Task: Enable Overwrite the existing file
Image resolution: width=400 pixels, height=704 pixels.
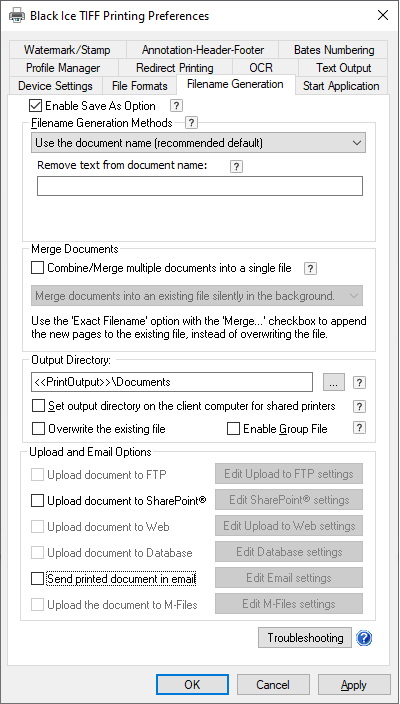Action: click(39, 429)
